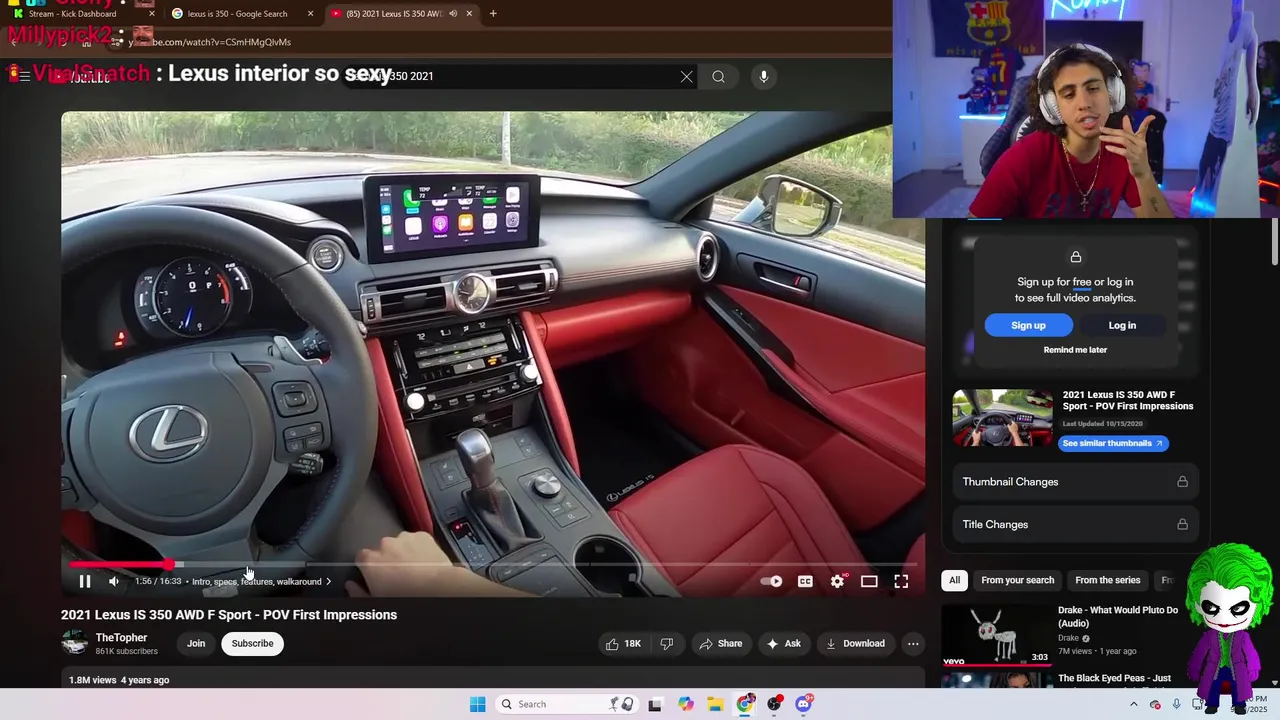Click the Windows taskbar Search box
Viewport: 1280px width, 720px height.
tap(565, 704)
